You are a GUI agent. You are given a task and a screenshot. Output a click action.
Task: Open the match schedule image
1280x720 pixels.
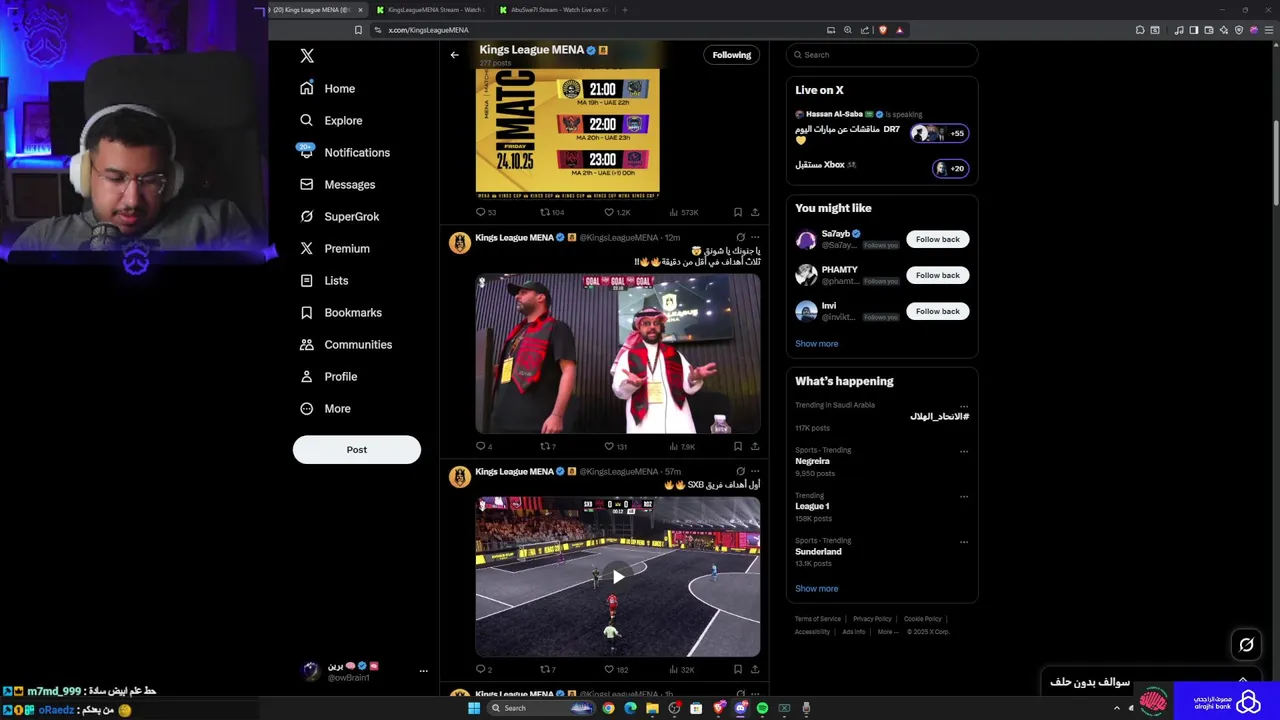pos(567,132)
